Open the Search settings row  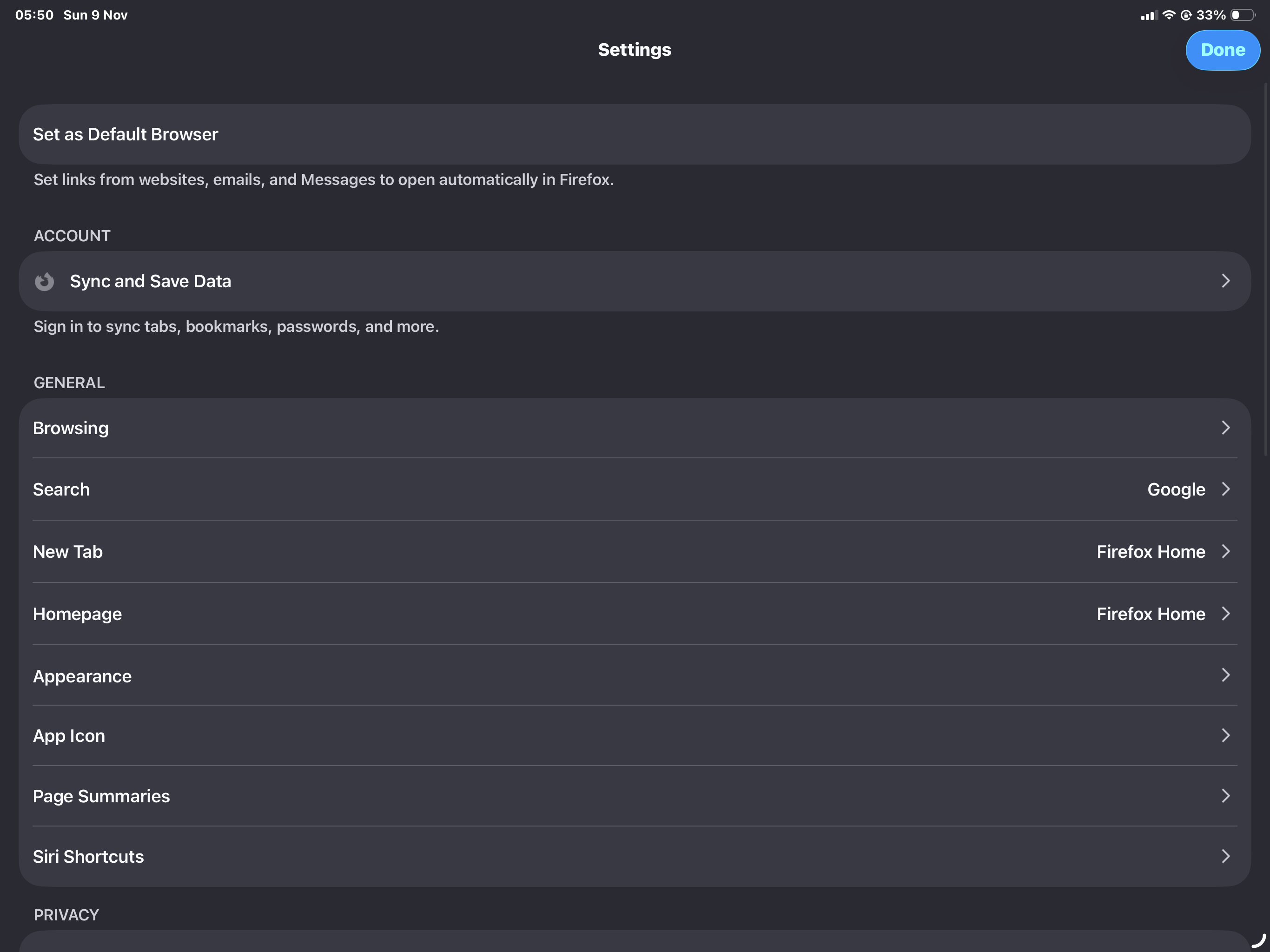tap(61, 489)
